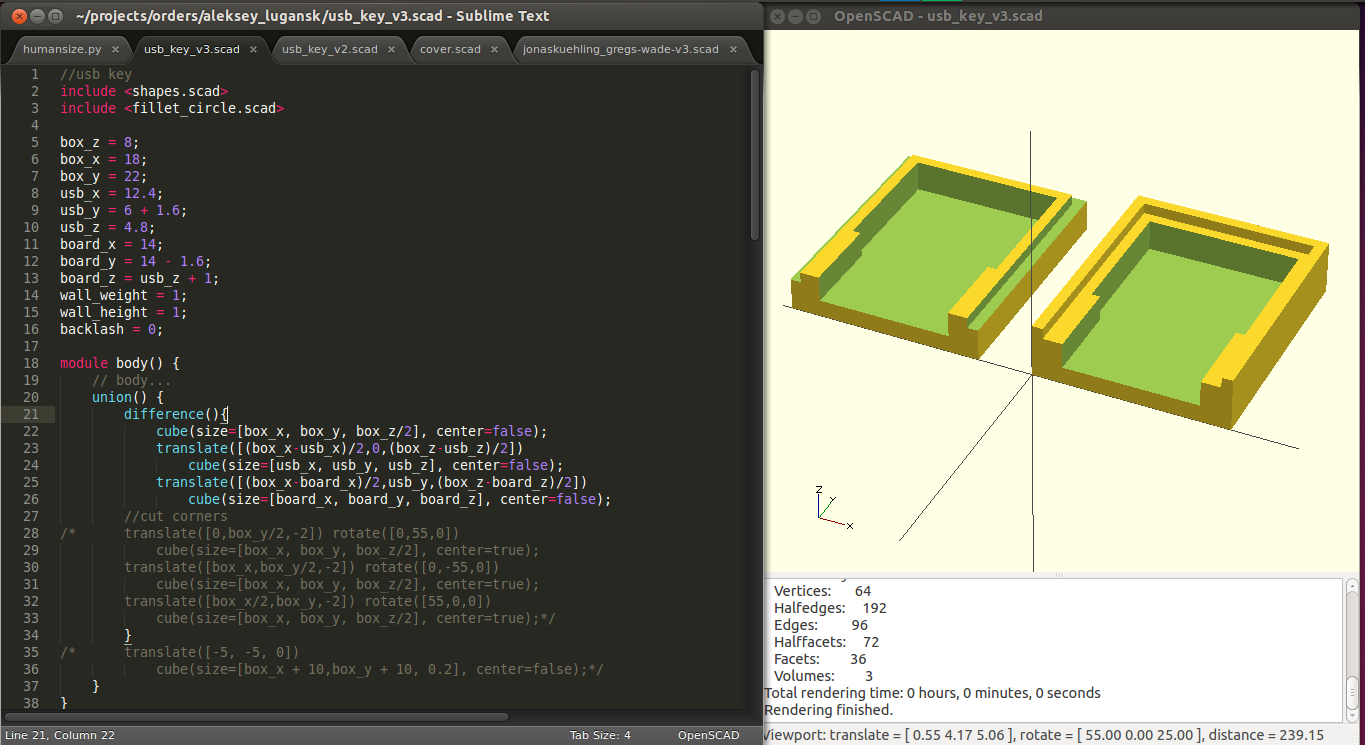This screenshot has width=1365, height=745.
Task: Click the Rendering finished message in the console
Action: [830, 710]
